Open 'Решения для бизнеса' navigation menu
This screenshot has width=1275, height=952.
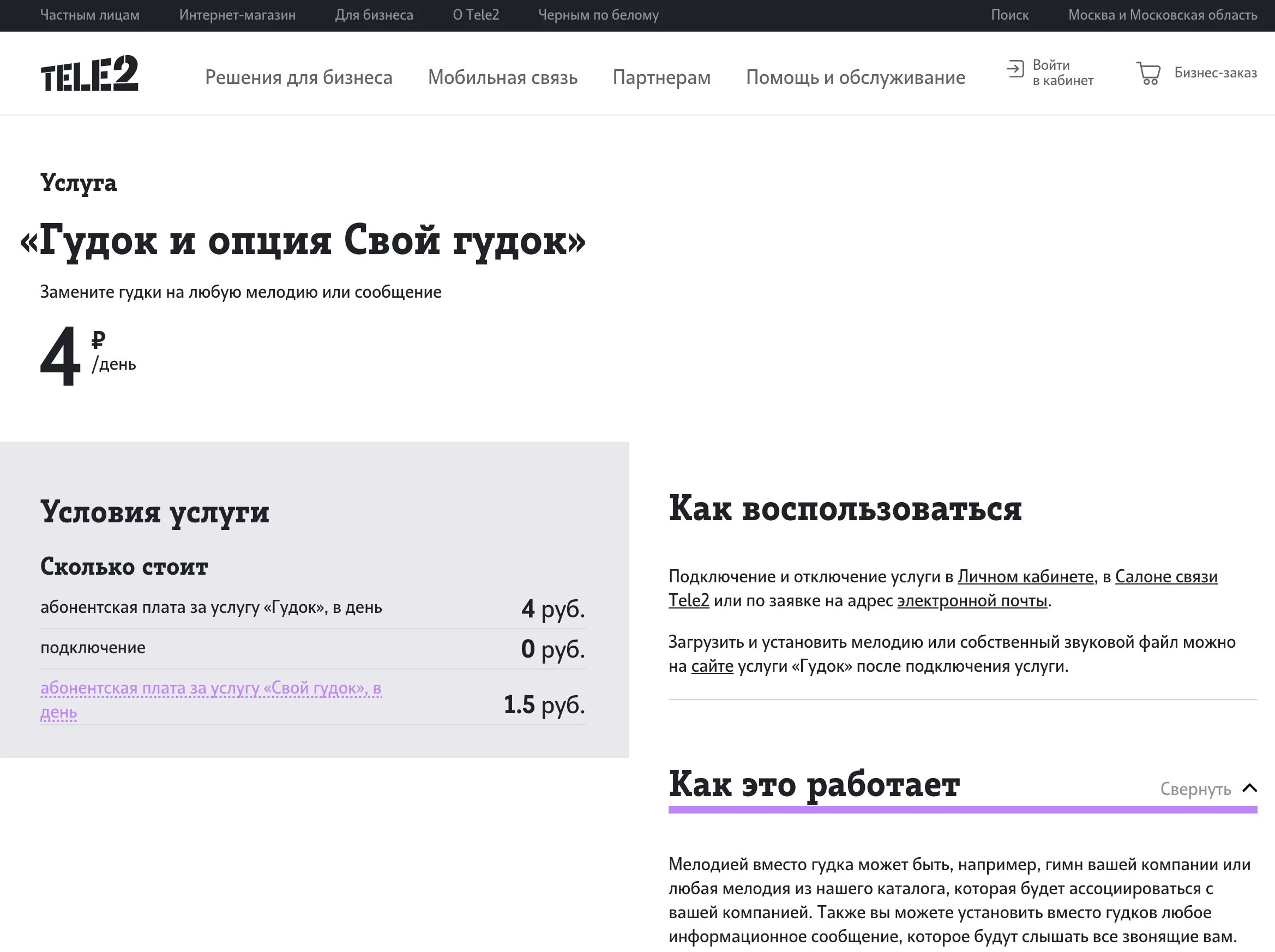299,77
